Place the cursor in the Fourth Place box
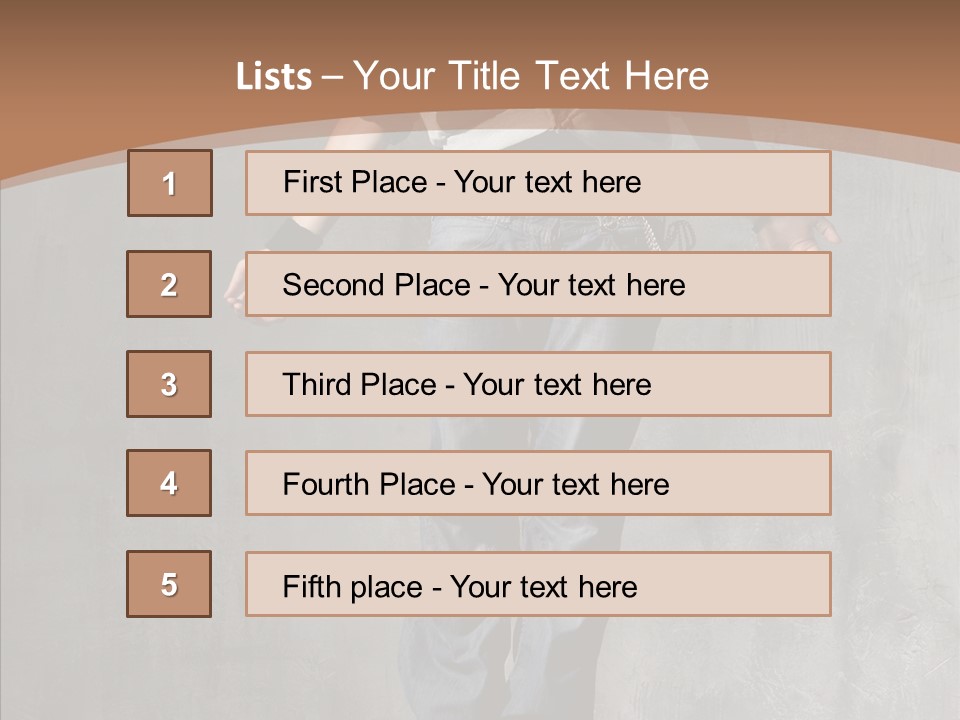 (x=538, y=483)
